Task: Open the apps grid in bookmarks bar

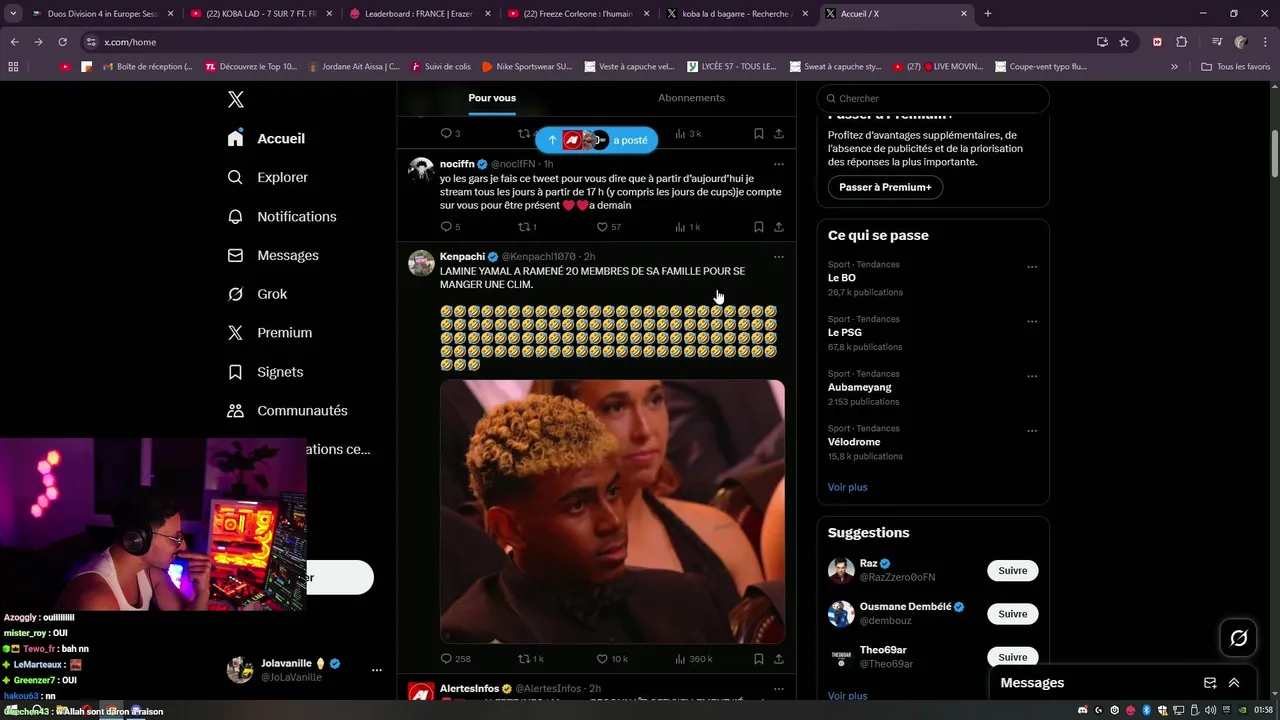Action: (13, 67)
